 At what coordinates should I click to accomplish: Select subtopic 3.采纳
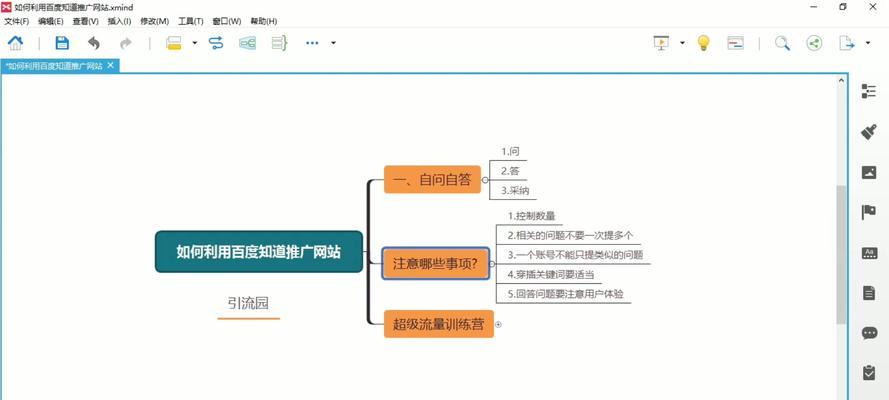pos(515,191)
